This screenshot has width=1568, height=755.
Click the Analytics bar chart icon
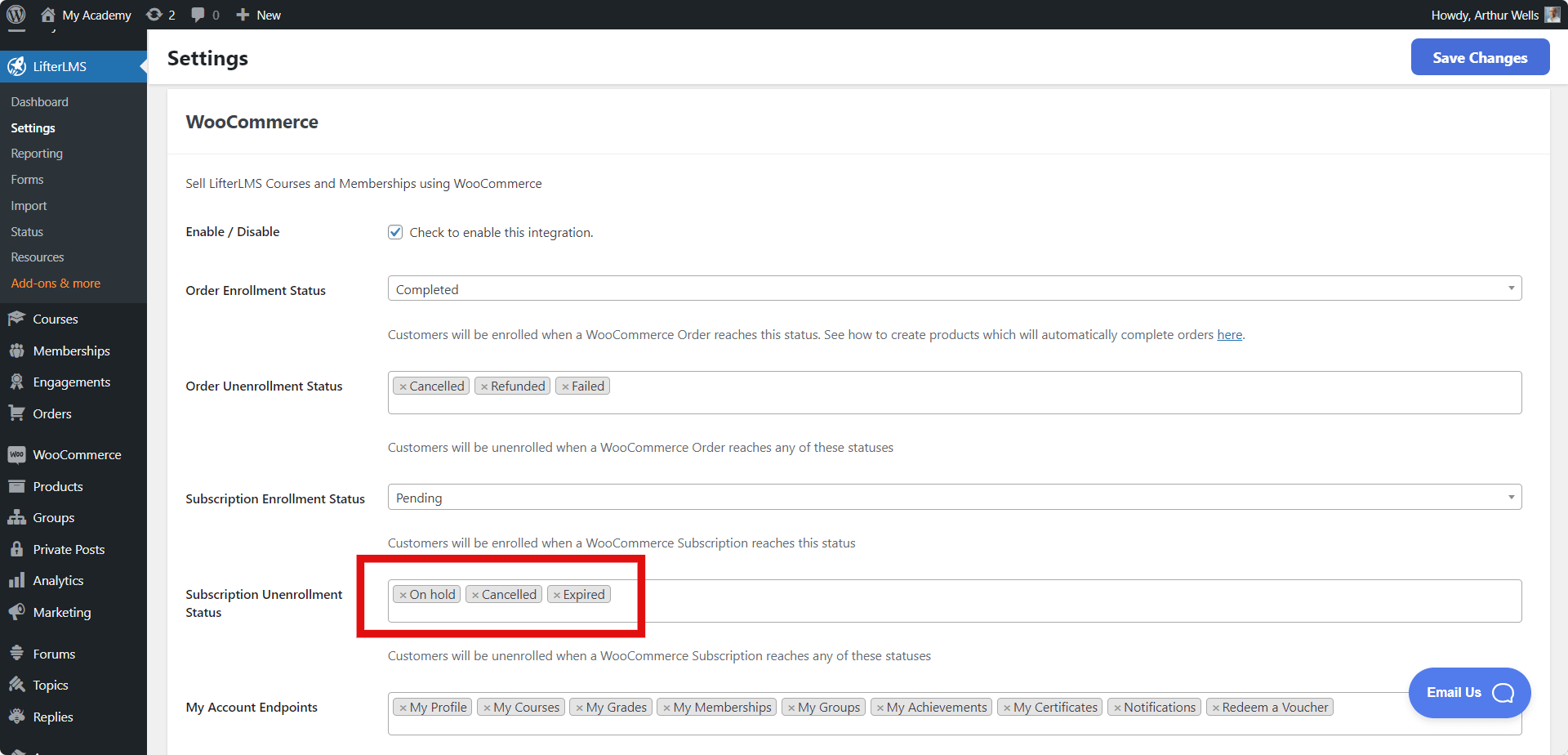[16, 580]
